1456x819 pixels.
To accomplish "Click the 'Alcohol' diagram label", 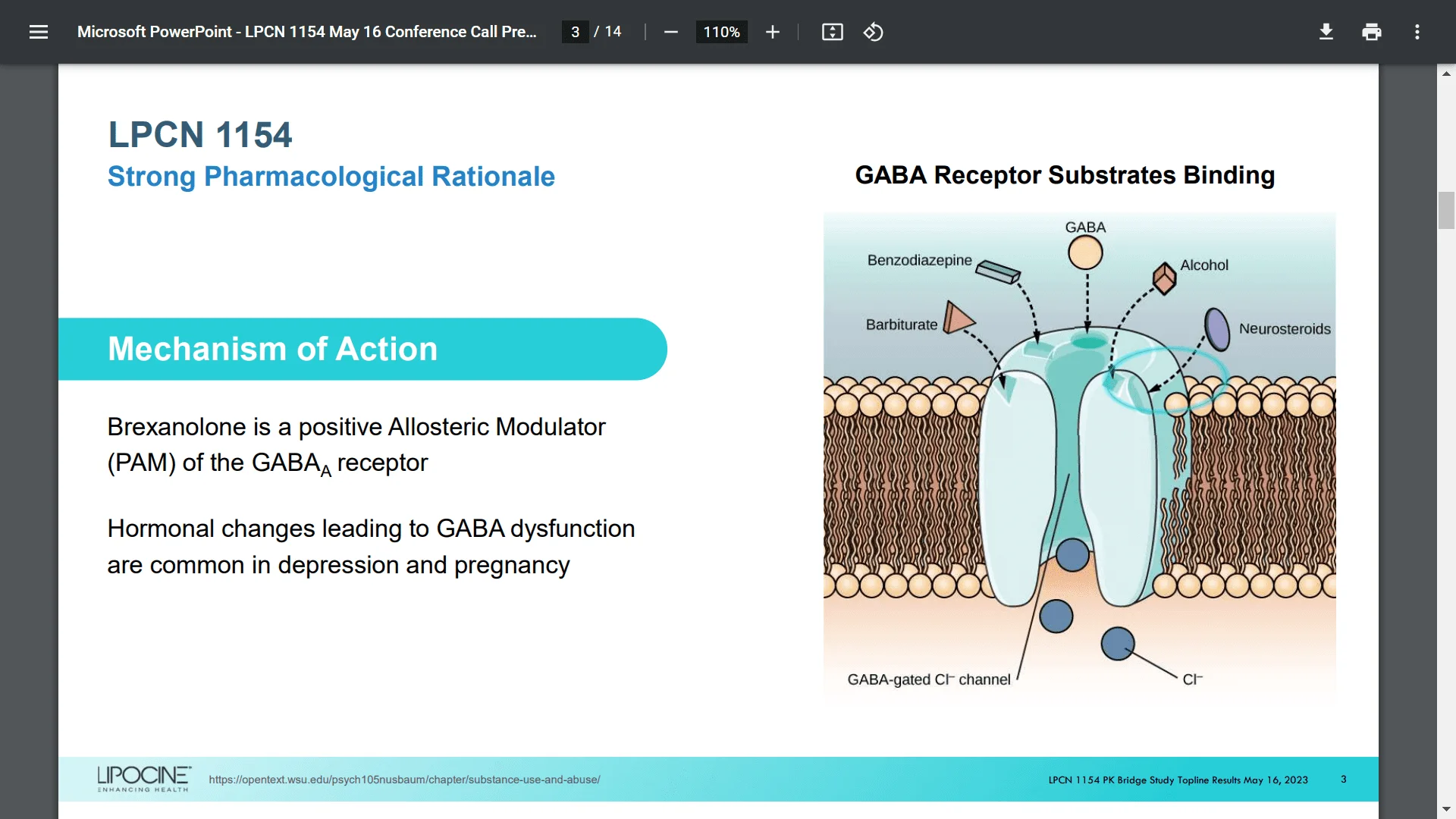I will (x=1203, y=265).
